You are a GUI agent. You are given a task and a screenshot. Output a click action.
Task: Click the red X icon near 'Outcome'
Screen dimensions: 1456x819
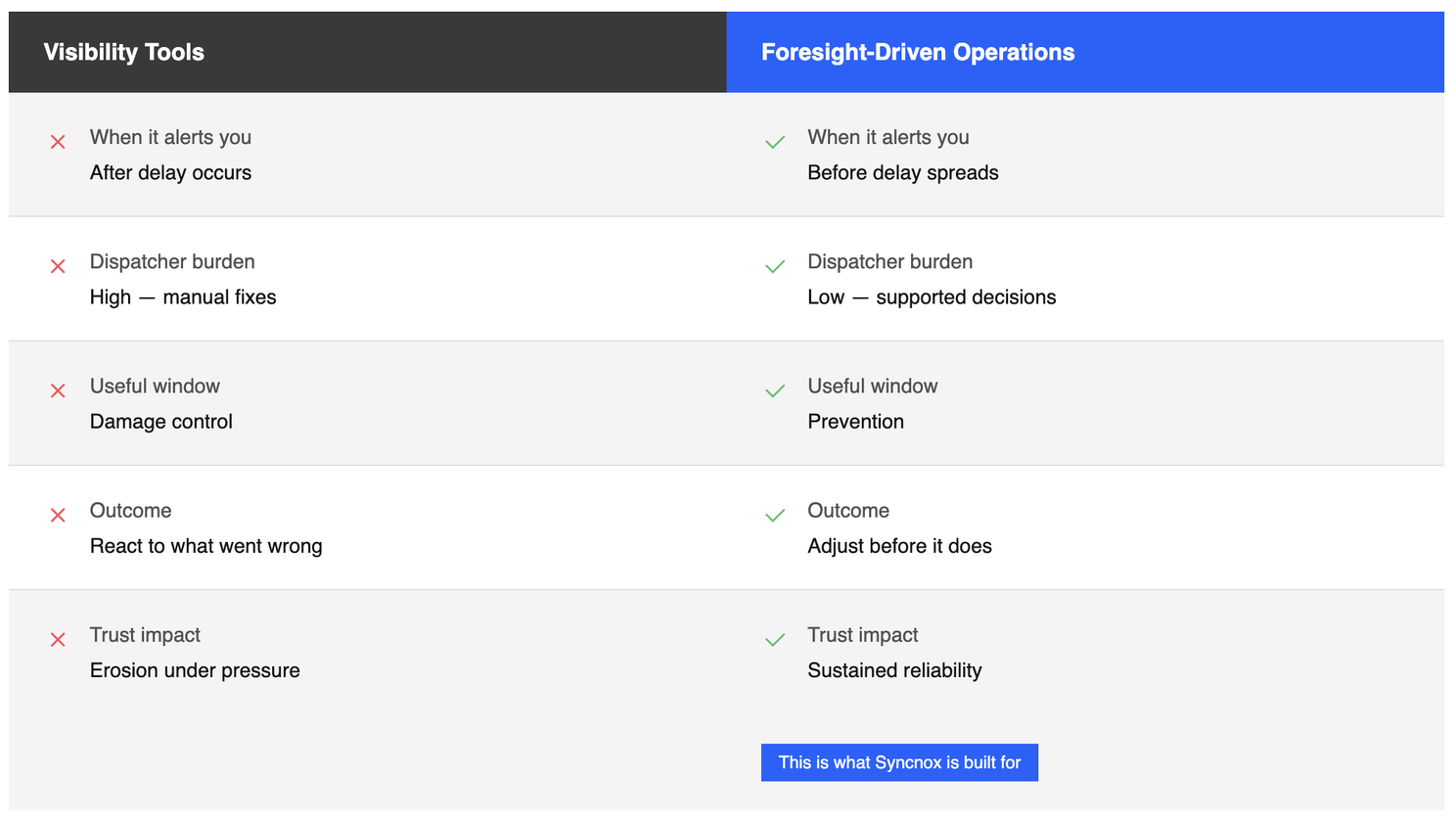(58, 514)
